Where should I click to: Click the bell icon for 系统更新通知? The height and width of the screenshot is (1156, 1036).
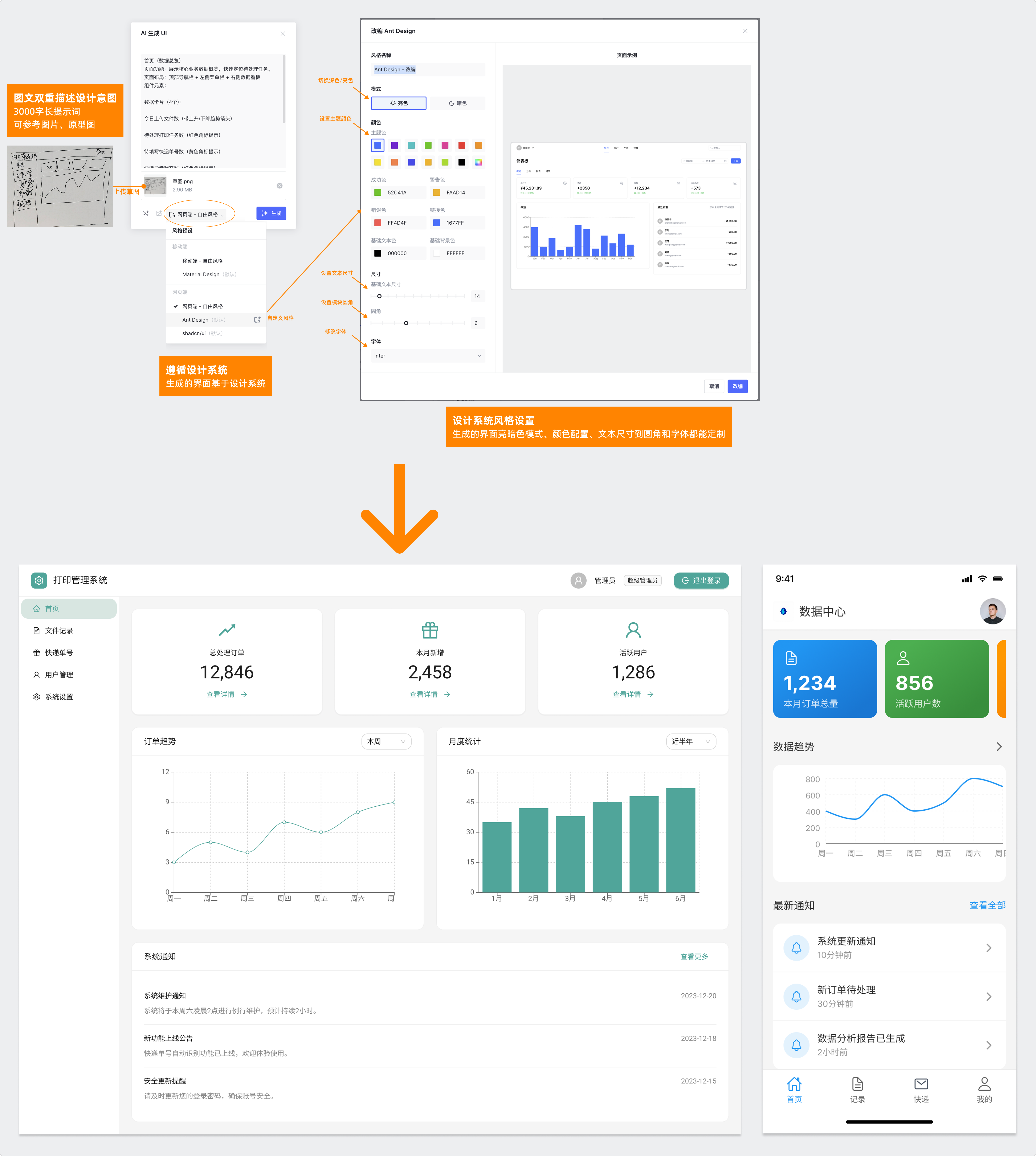(796, 948)
